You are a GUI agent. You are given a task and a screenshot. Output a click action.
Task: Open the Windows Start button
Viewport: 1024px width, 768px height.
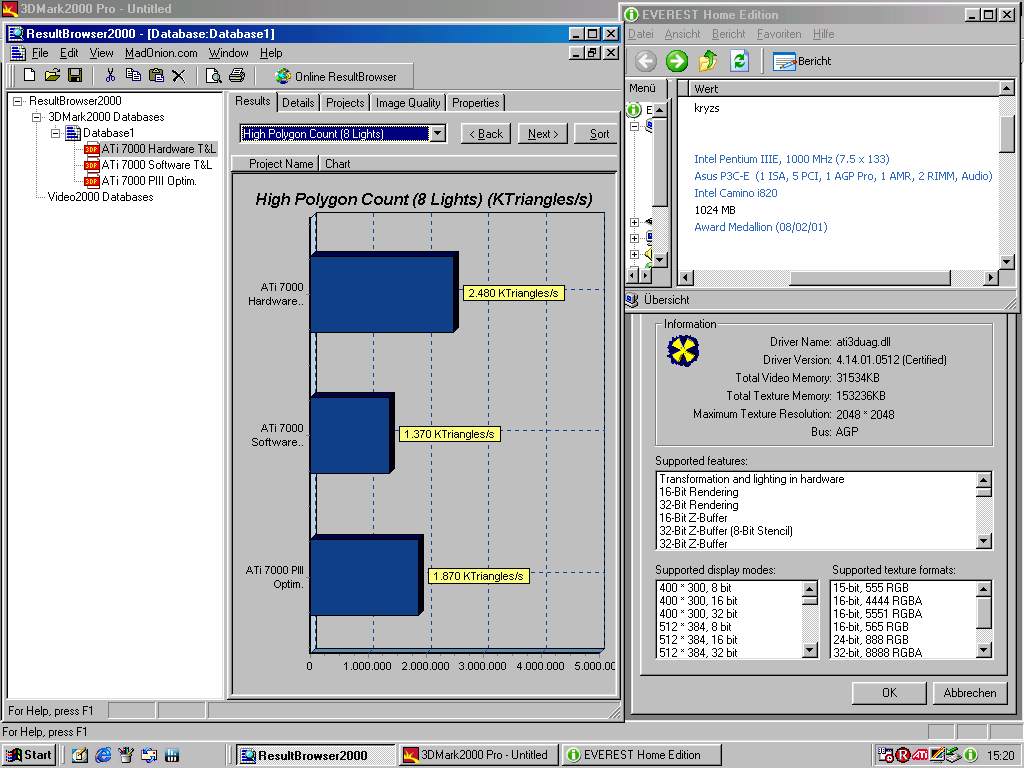(28, 756)
